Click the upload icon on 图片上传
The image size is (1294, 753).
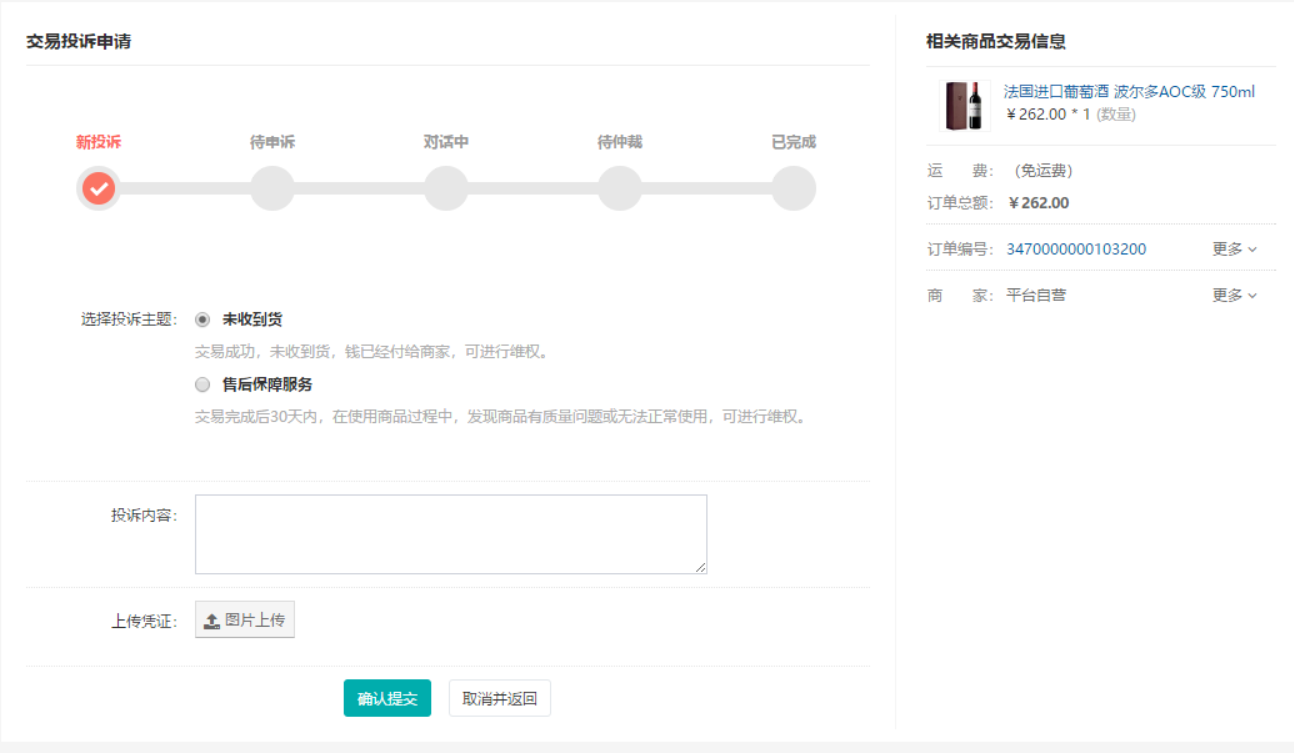[x=212, y=621]
